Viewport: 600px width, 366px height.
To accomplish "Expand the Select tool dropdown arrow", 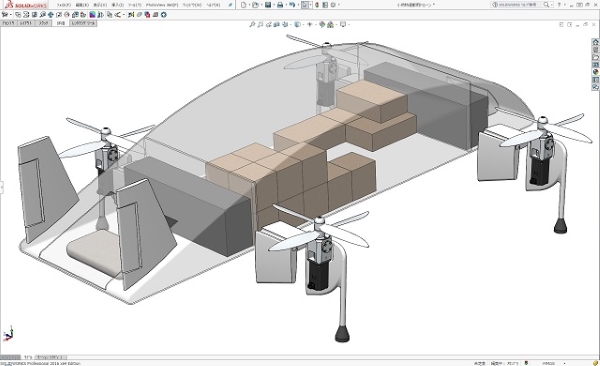I will click(x=310, y=5).
